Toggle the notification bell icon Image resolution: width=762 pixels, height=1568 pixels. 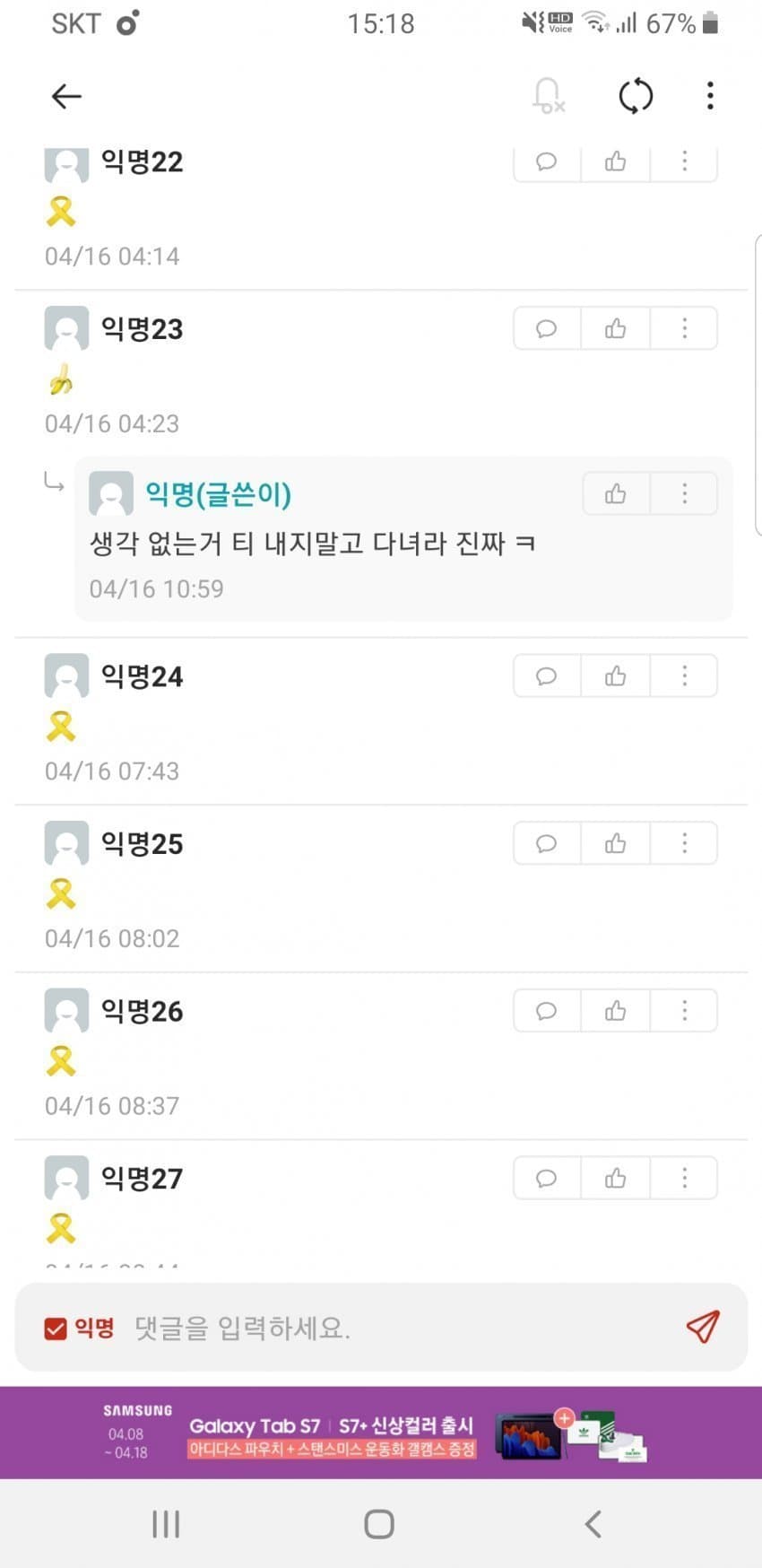pos(548,96)
